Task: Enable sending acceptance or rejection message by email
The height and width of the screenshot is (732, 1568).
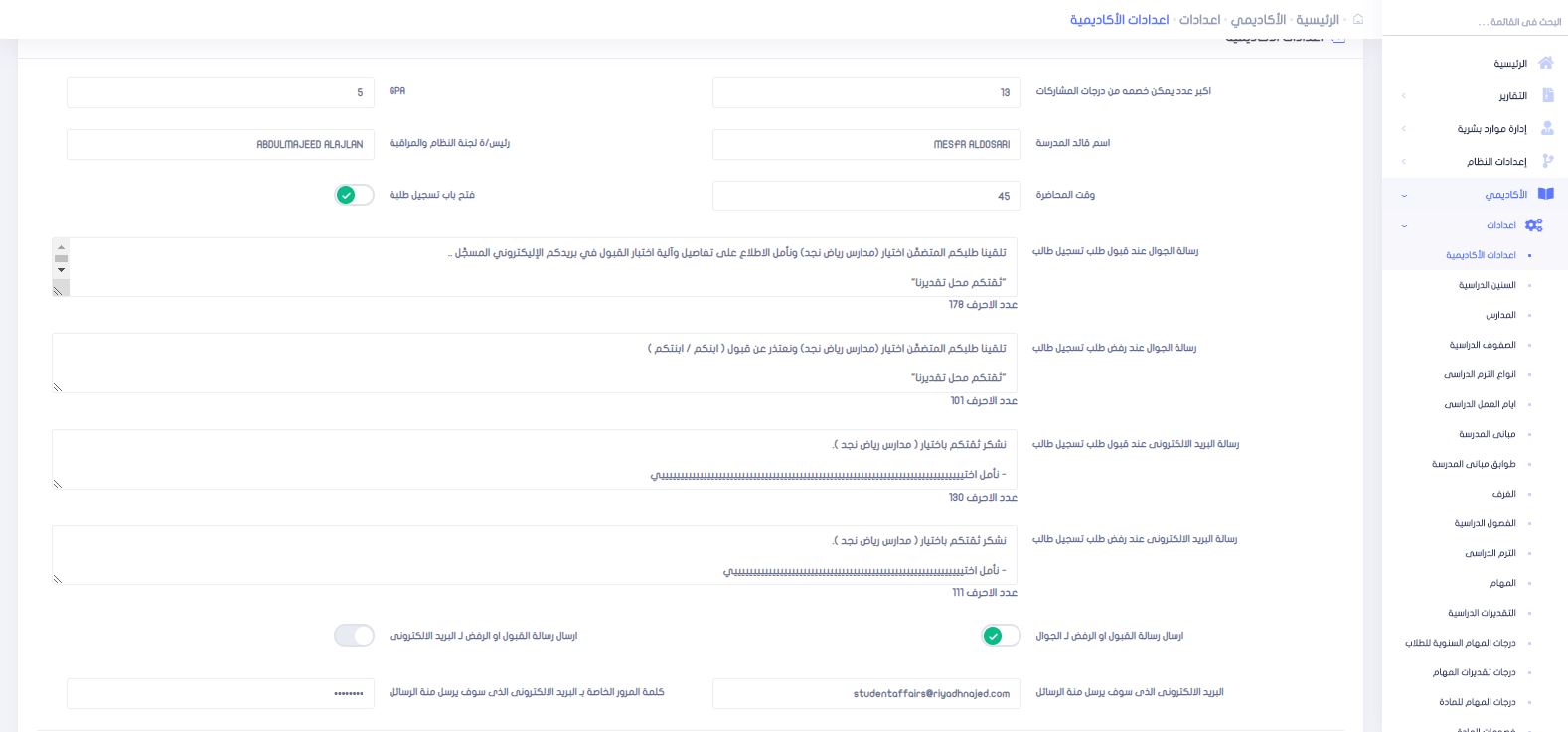Action: (355, 636)
